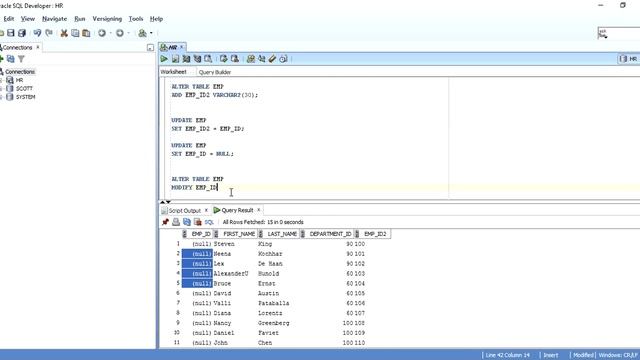Click the SQL Tuning Advisor icon
The height and width of the screenshot is (360, 640).
[208, 59]
